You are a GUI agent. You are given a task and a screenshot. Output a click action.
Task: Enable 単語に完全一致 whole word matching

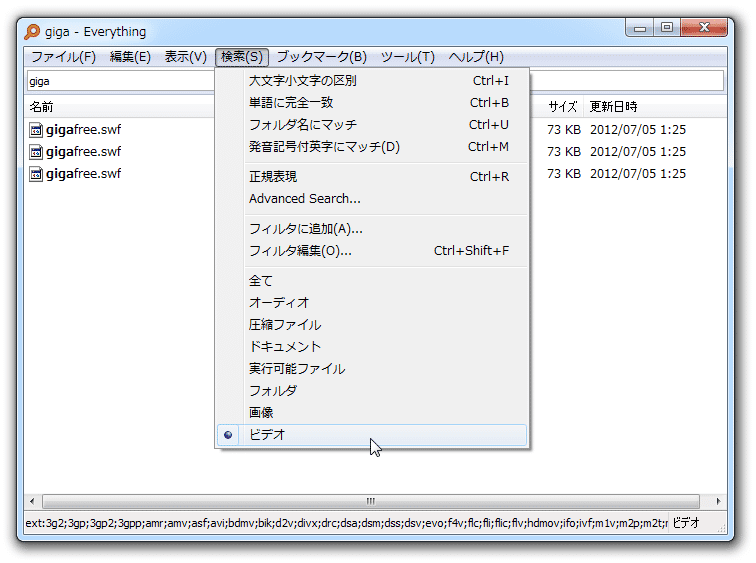290,103
